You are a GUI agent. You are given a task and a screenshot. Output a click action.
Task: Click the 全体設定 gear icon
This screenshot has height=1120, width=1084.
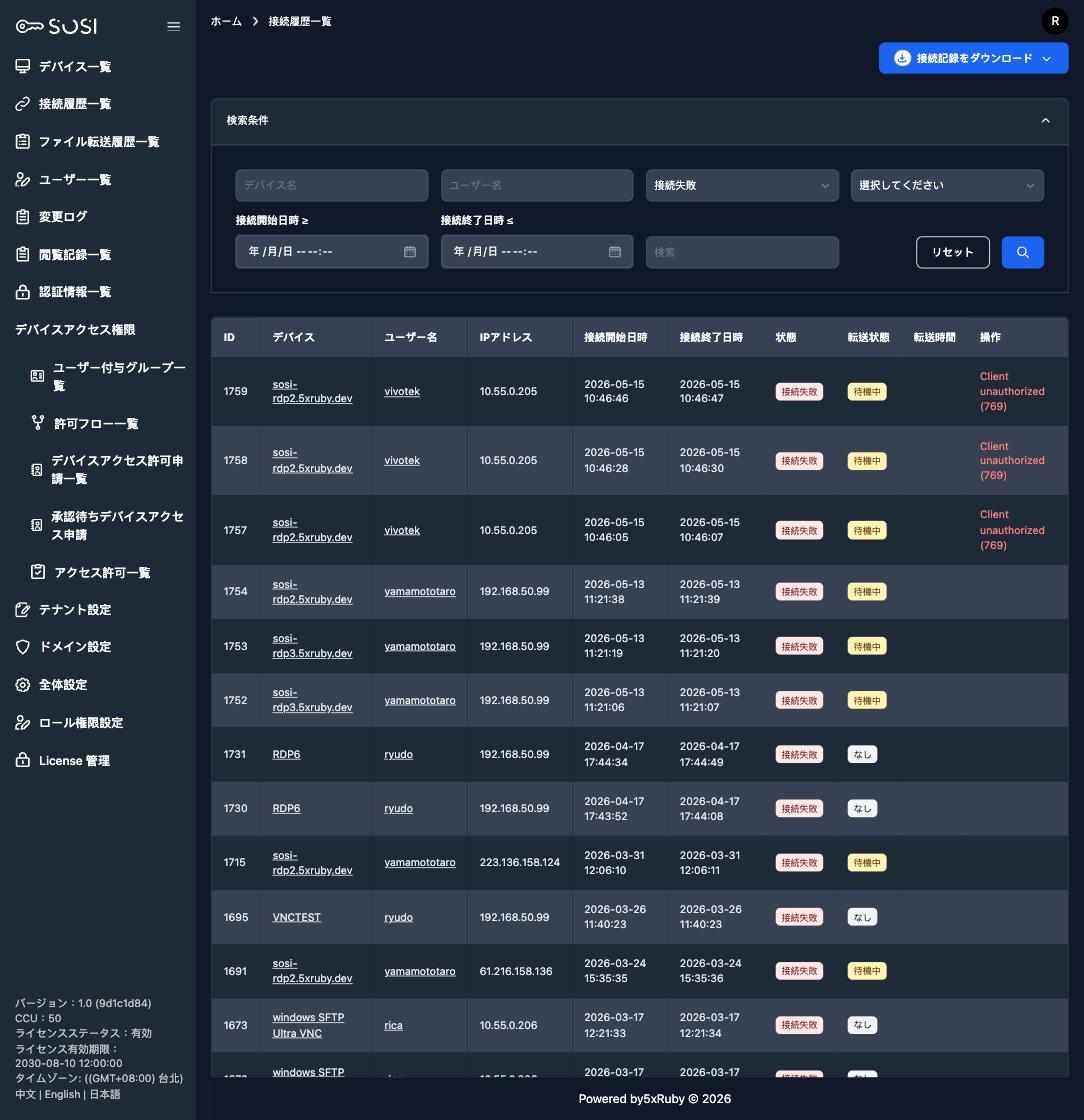pyautogui.click(x=23, y=684)
